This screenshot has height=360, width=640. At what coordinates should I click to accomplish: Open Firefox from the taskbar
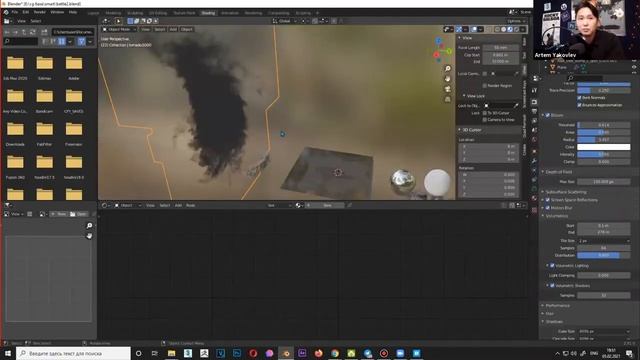[318, 353]
